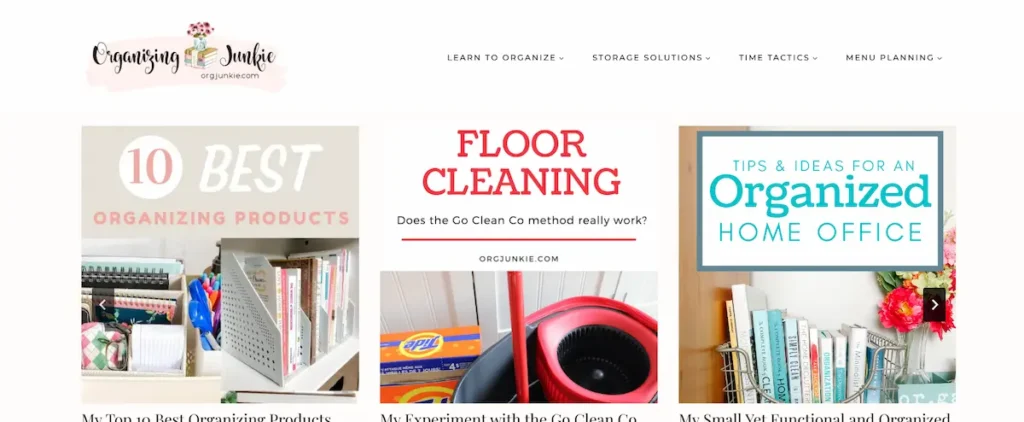This screenshot has width=1024, height=422.
Task: Open My Experiment with the Go Clean Co link
Action: pos(508,417)
